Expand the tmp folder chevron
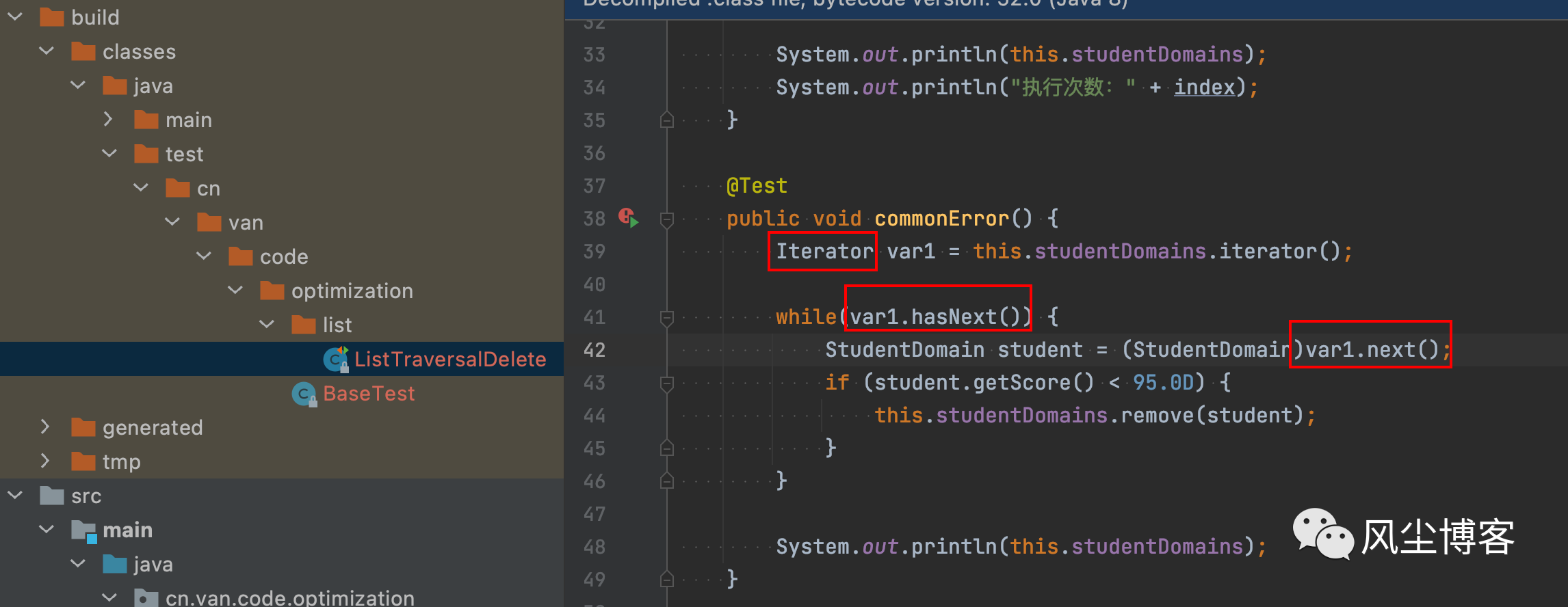The width and height of the screenshot is (1568, 607). tap(46, 461)
